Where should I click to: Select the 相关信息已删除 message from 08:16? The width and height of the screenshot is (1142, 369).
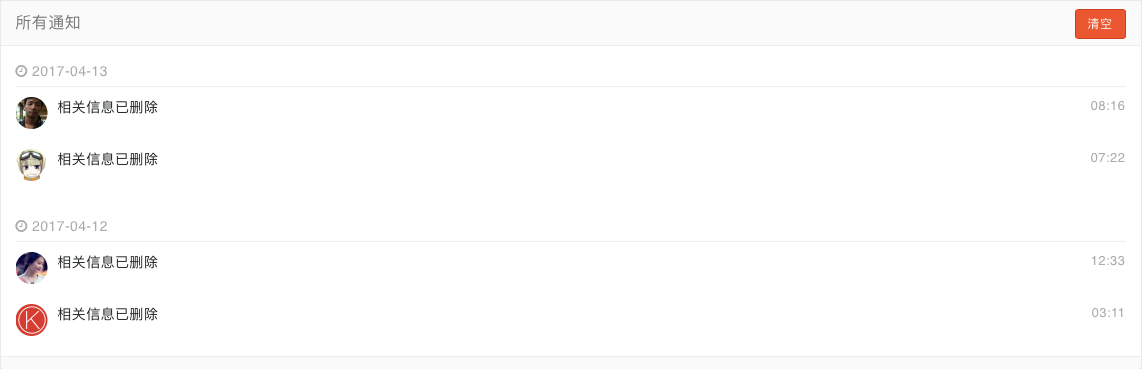pyautogui.click(x=108, y=108)
